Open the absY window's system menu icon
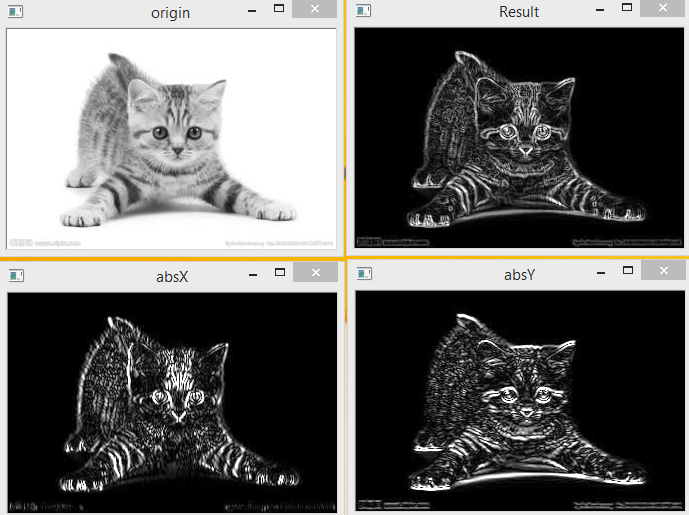The width and height of the screenshot is (689, 515). [364, 274]
